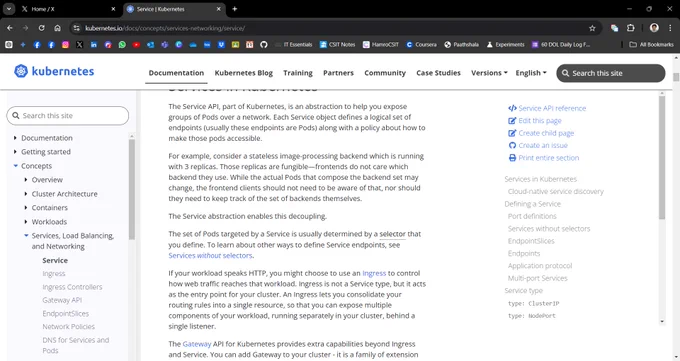Follow the Ingress link in the paragraph
Screen dimensions: 680x361
click(x=374, y=273)
